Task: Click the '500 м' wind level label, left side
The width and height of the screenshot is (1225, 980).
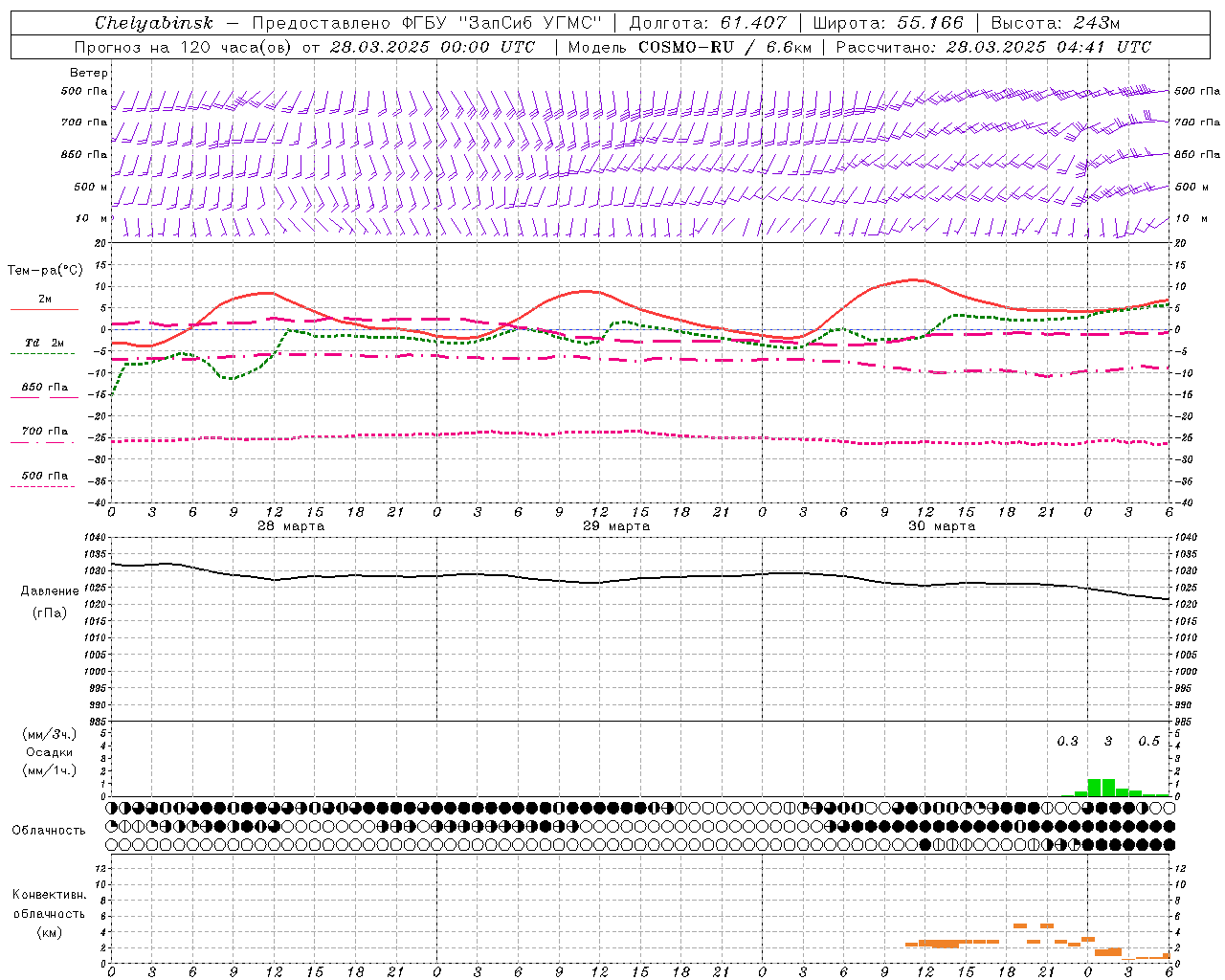Action: pyautogui.click(x=91, y=187)
